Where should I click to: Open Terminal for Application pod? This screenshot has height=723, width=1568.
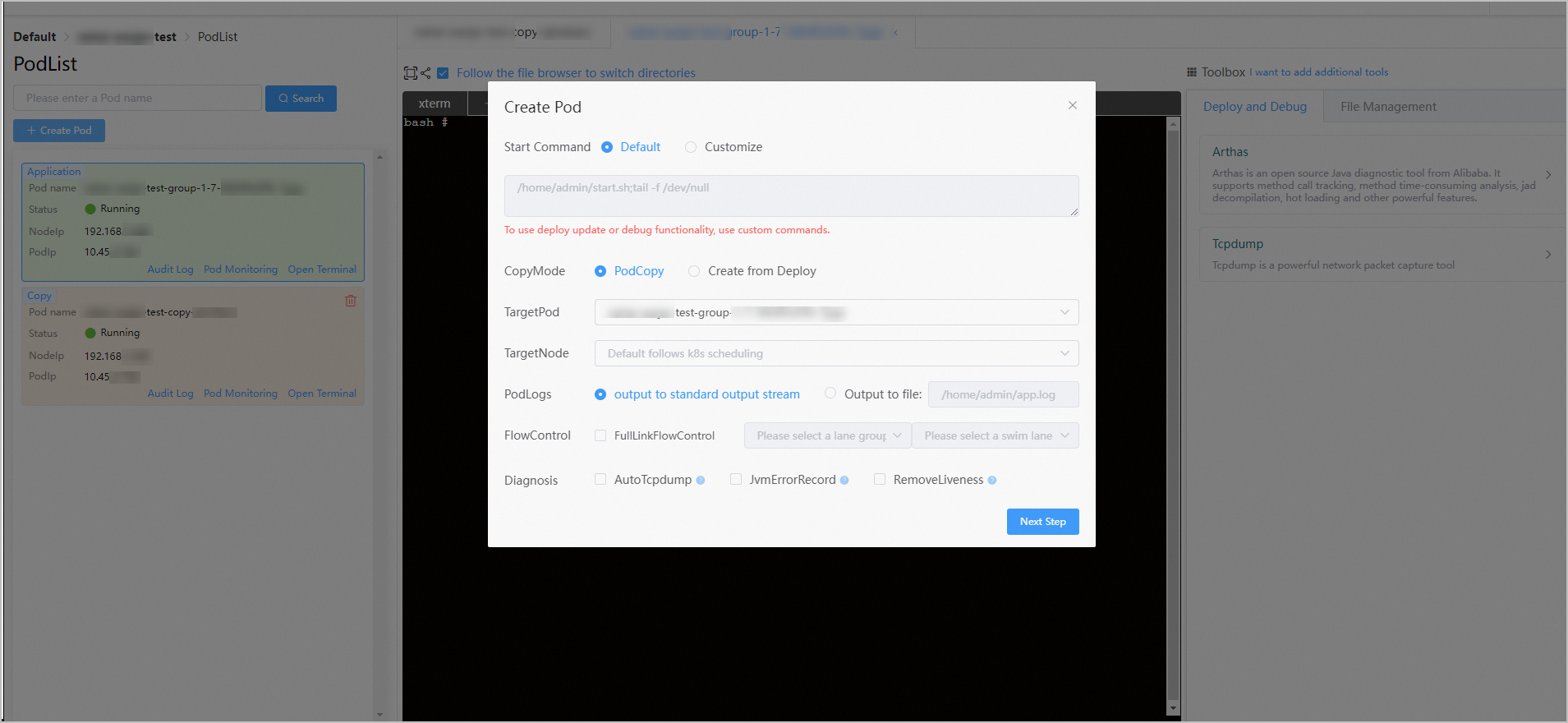click(x=322, y=269)
